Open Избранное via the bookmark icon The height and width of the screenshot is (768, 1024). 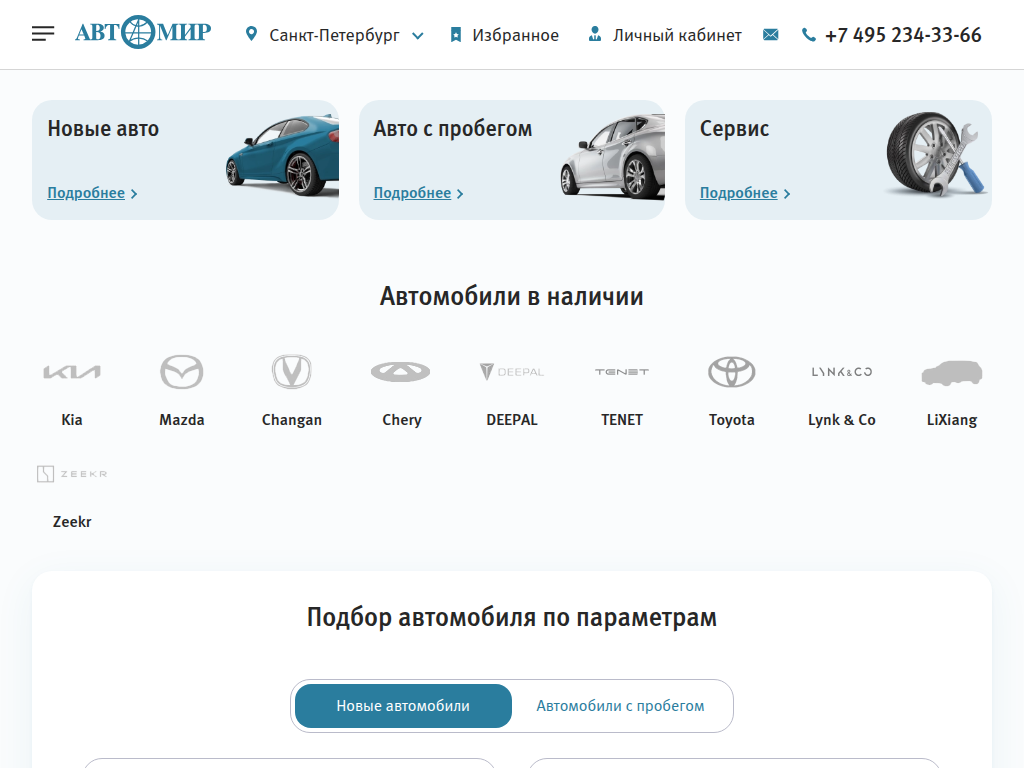click(455, 34)
